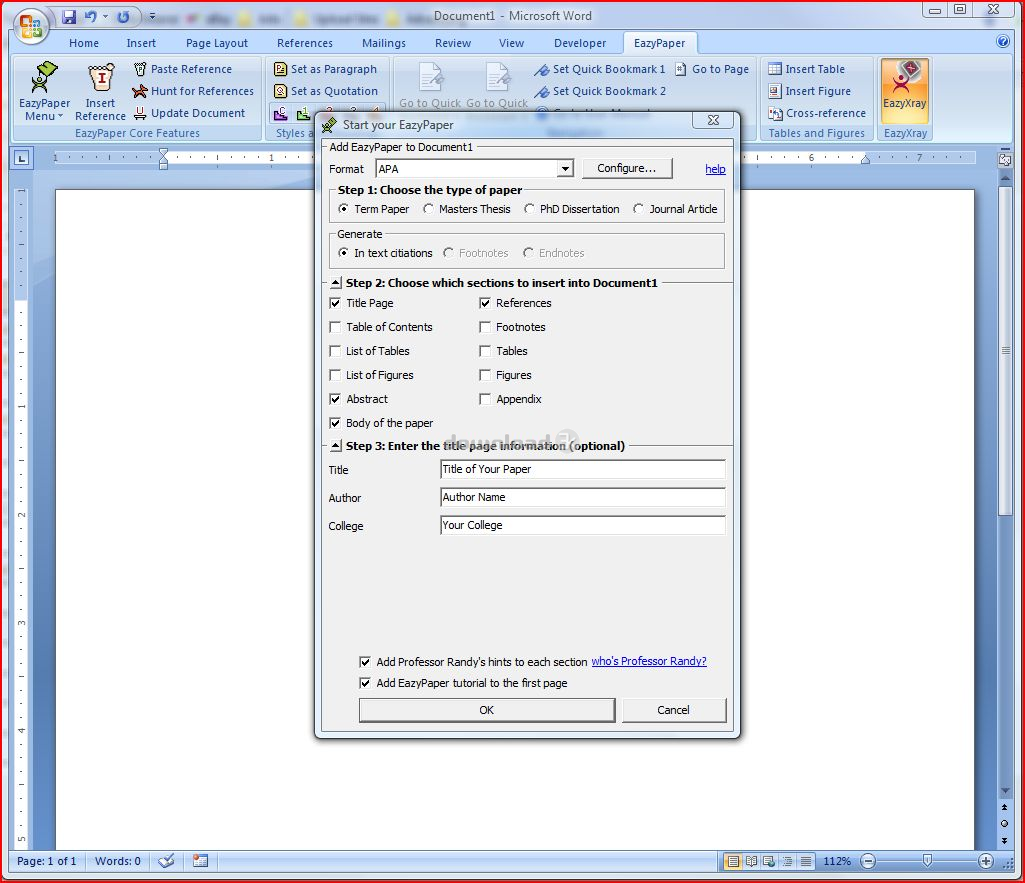Open the References ribbon tab
The image size is (1025, 883).
(x=305, y=43)
